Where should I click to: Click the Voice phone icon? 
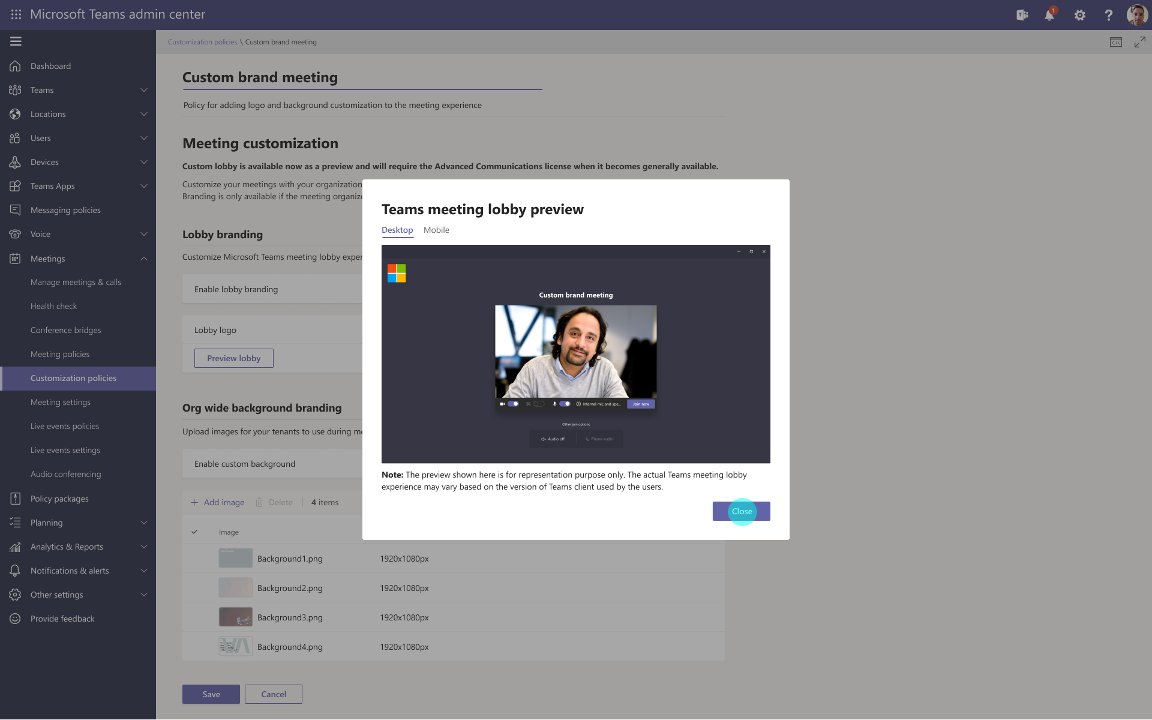click(x=15, y=234)
